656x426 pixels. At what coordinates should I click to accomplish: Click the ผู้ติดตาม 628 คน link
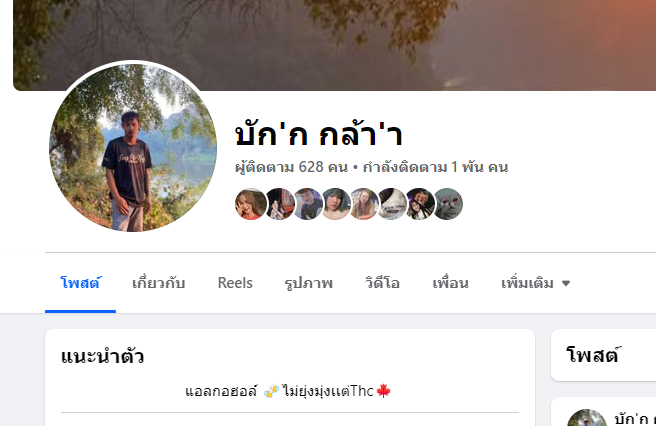pyautogui.click(x=291, y=167)
